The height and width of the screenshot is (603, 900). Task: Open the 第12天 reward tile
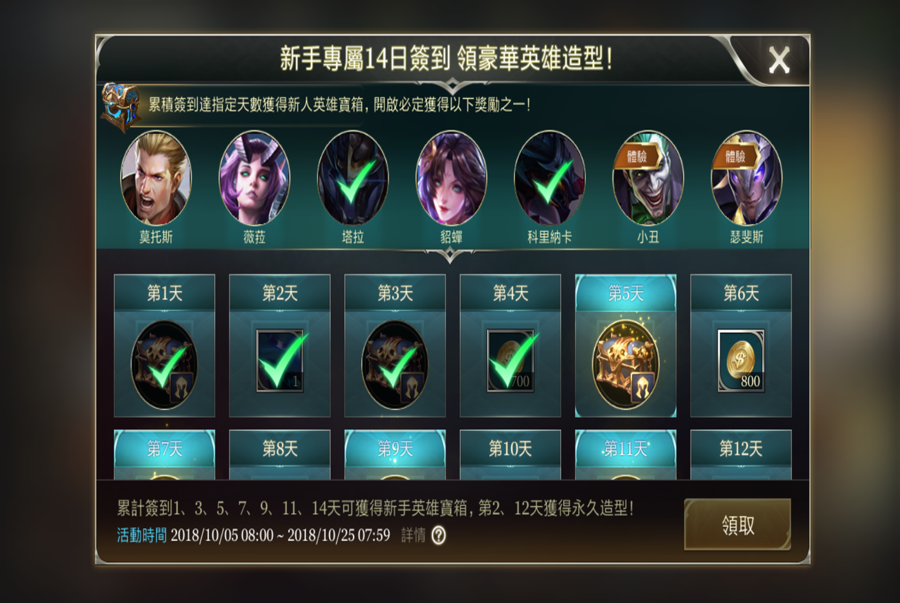click(x=741, y=454)
